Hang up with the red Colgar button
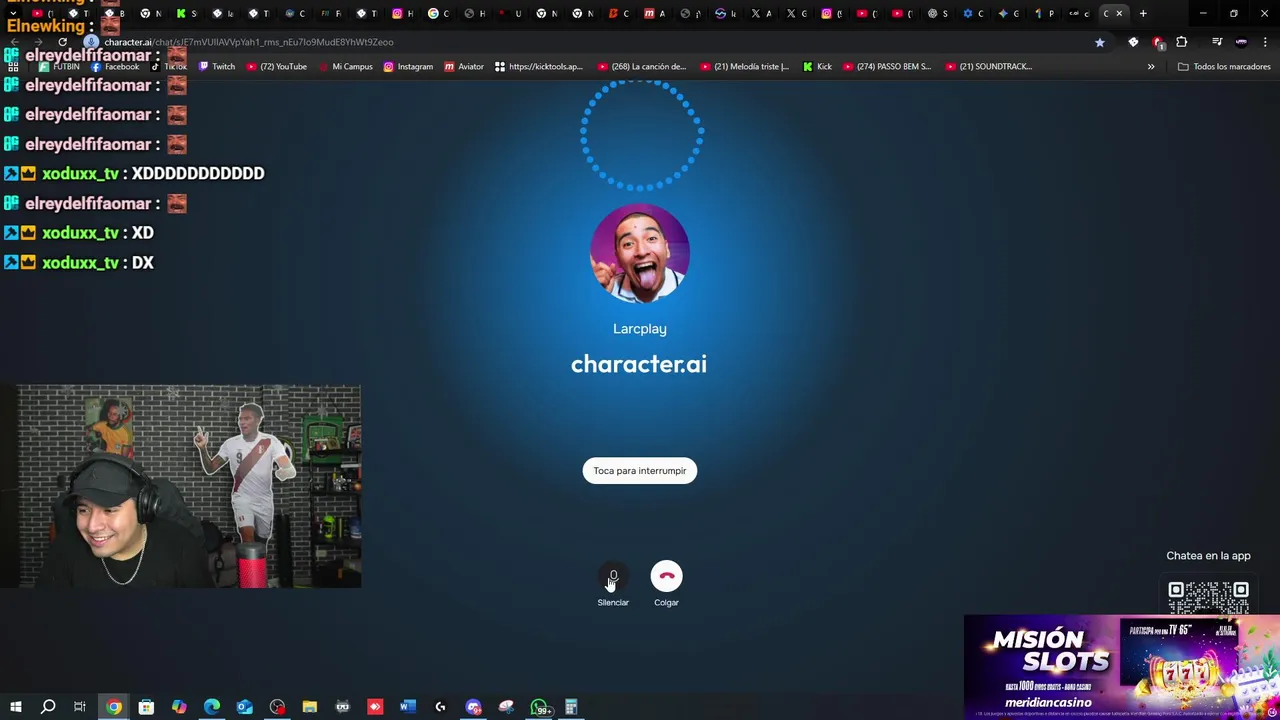 click(666, 577)
